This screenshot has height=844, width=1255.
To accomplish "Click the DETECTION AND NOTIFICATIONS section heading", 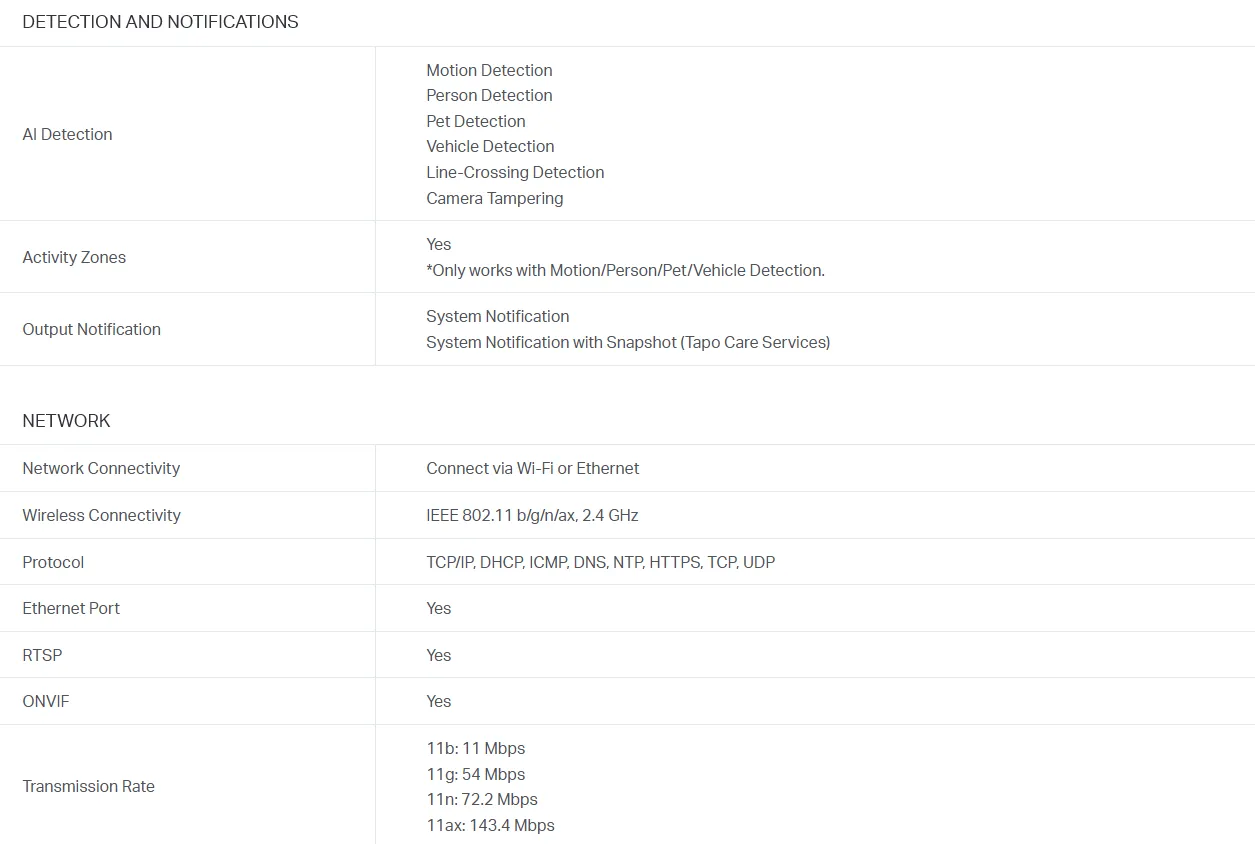I will pyautogui.click(x=160, y=22).
